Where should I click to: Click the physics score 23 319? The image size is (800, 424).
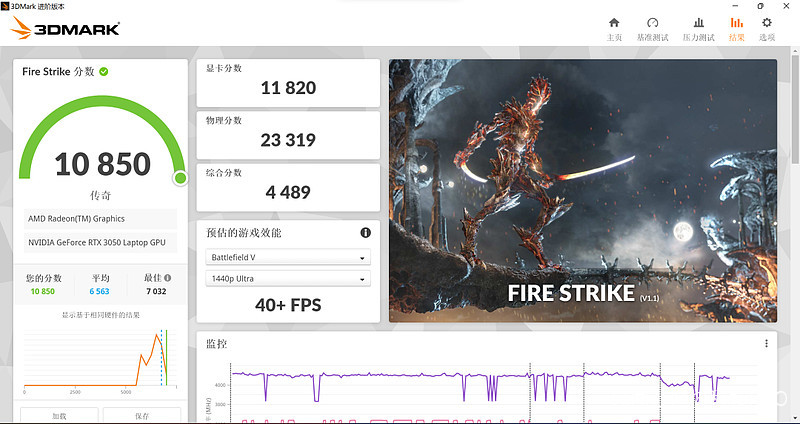point(288,140)
